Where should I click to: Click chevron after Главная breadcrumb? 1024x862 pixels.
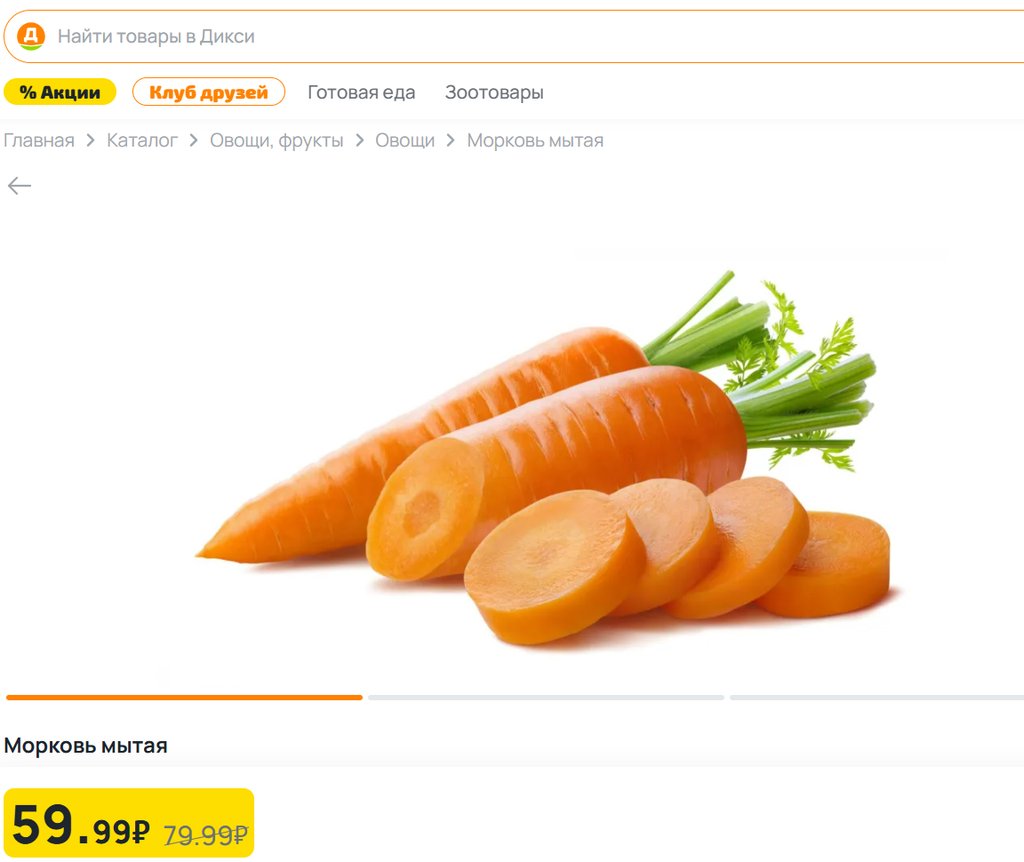point(91,140)
